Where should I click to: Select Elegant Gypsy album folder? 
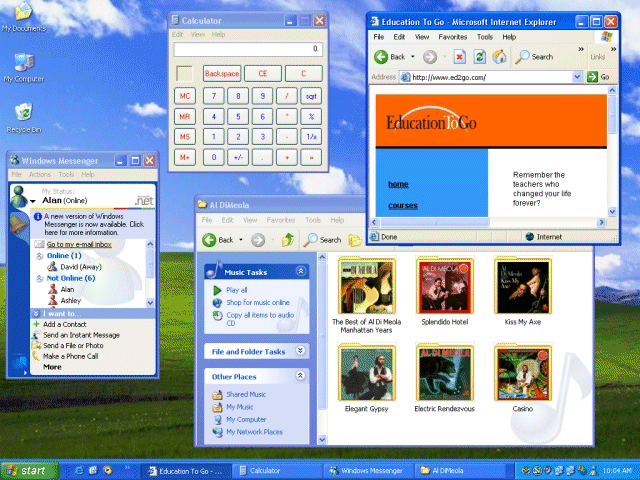(x=367, y=378)
